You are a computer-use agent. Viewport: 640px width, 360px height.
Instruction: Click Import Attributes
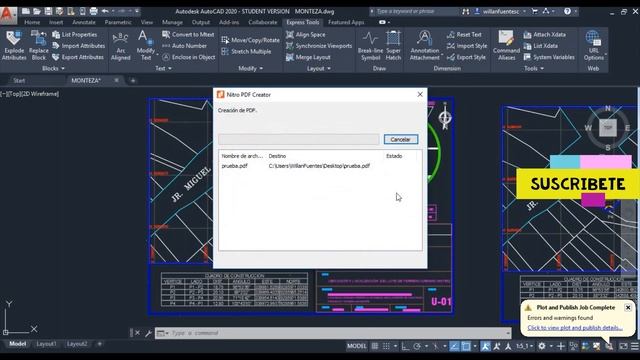(78, 46)
